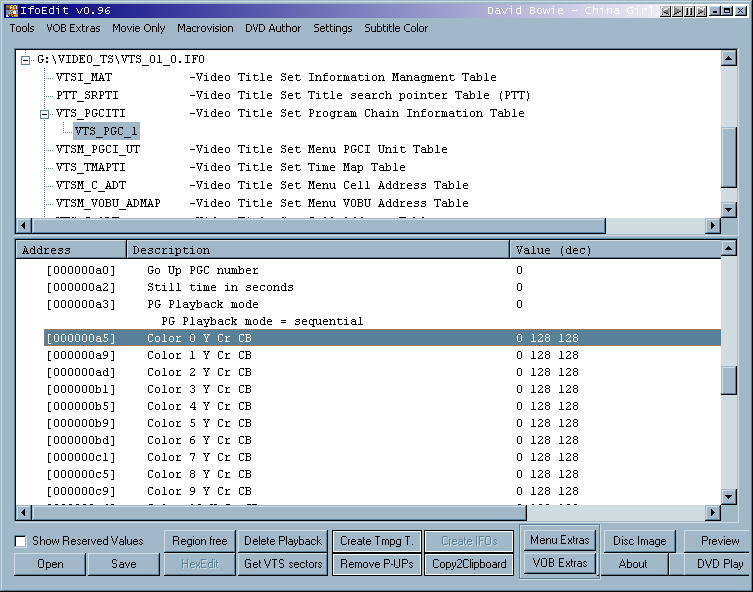Maximize the IfoEdit window

click(728, 11)
